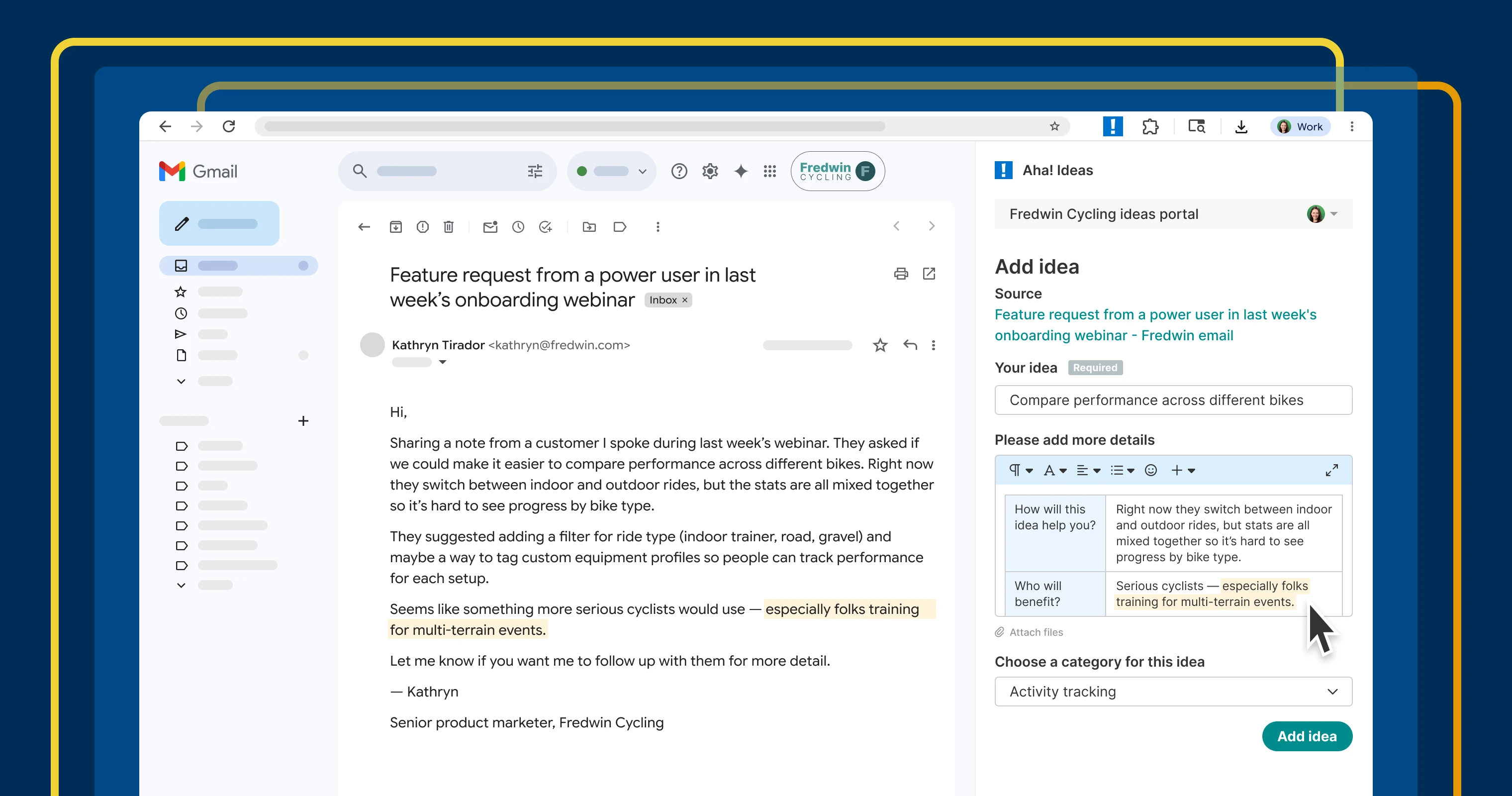
Task: Apply a label to the email
Action: coord(620,226)
